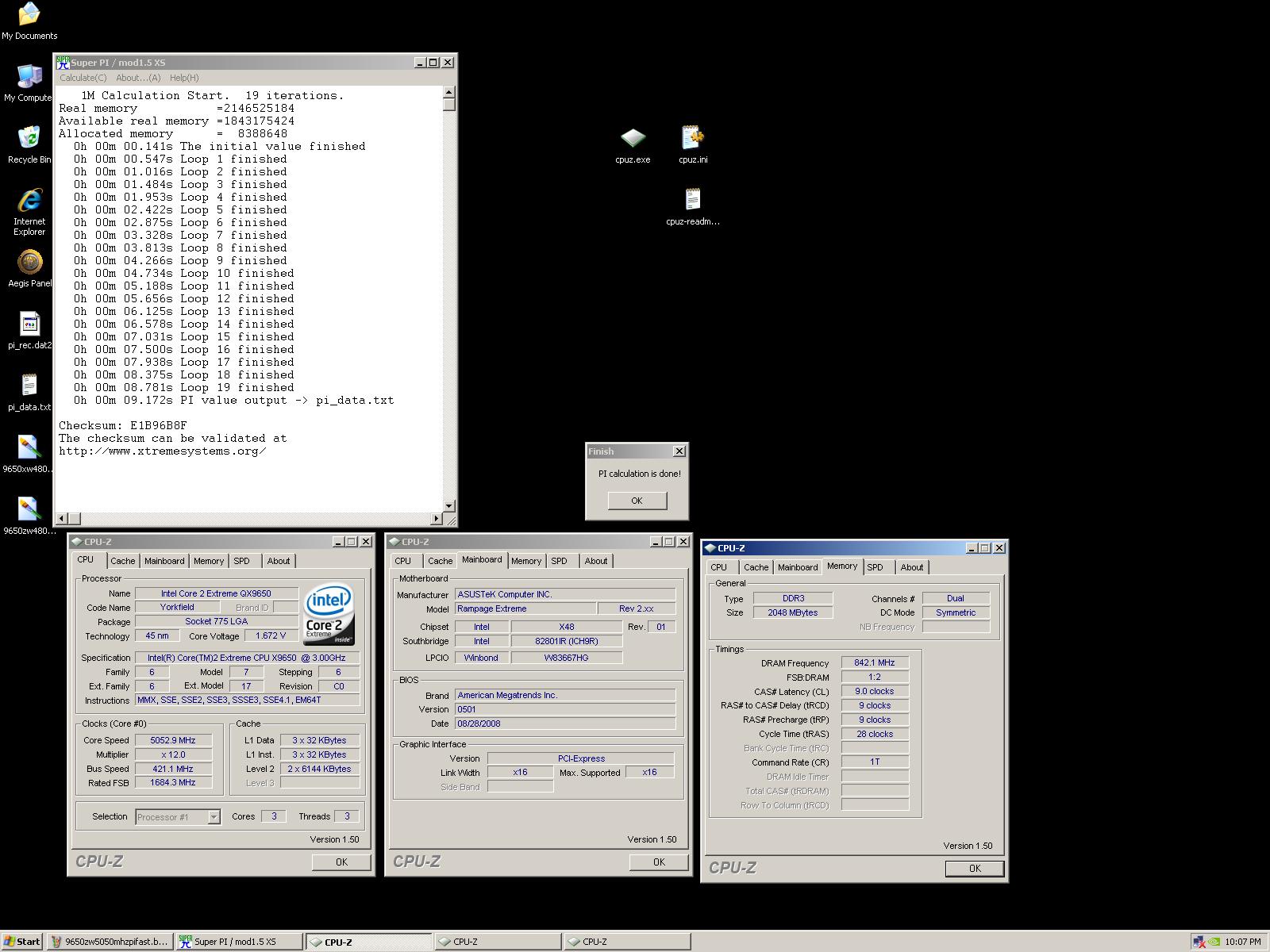Open SPD tab in Memory CPU-Z window
The image size is (1270, 952).
[876, 567]
